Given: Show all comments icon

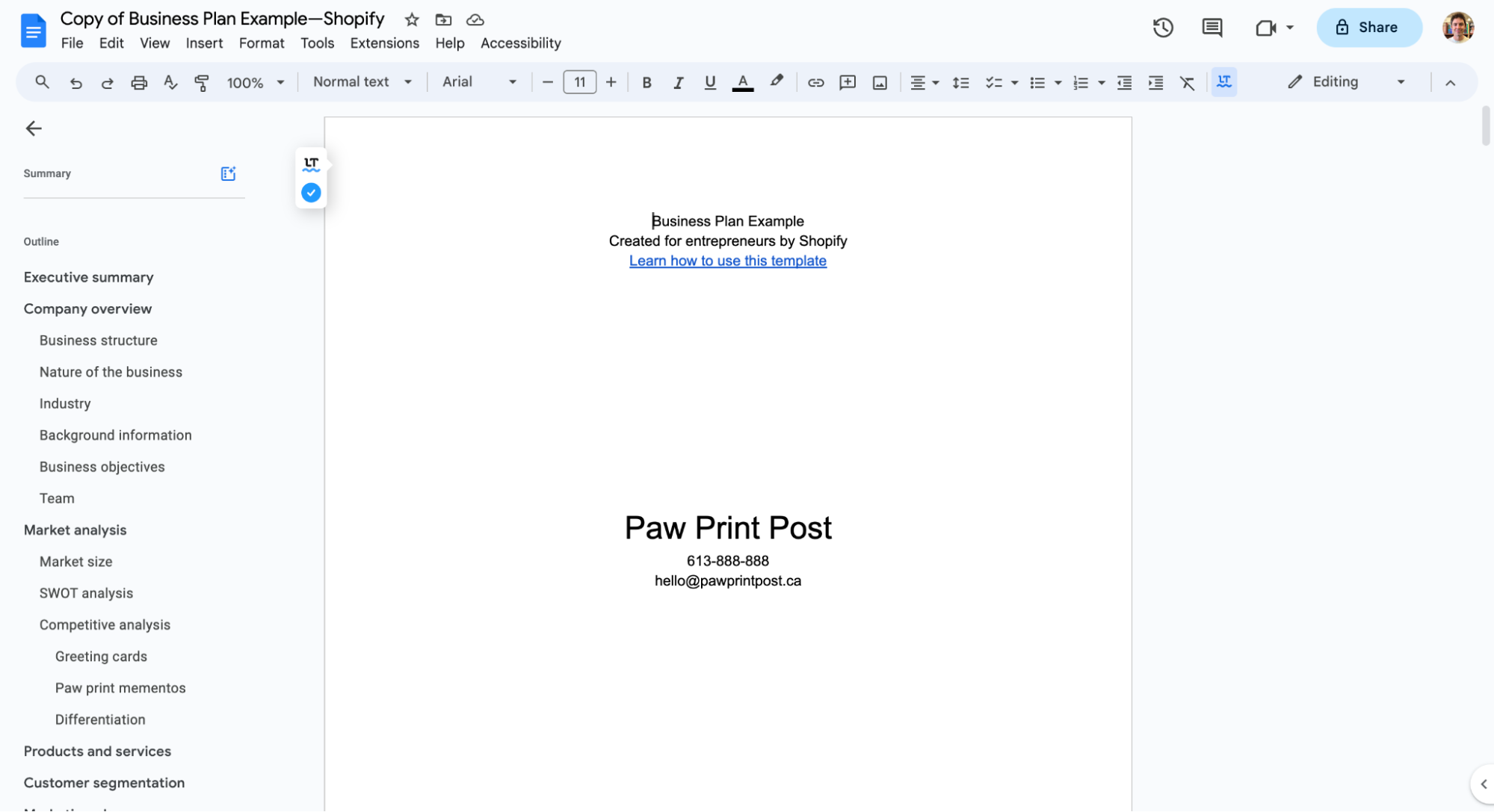Looking at the screenshot, I should coord(1211,28).
